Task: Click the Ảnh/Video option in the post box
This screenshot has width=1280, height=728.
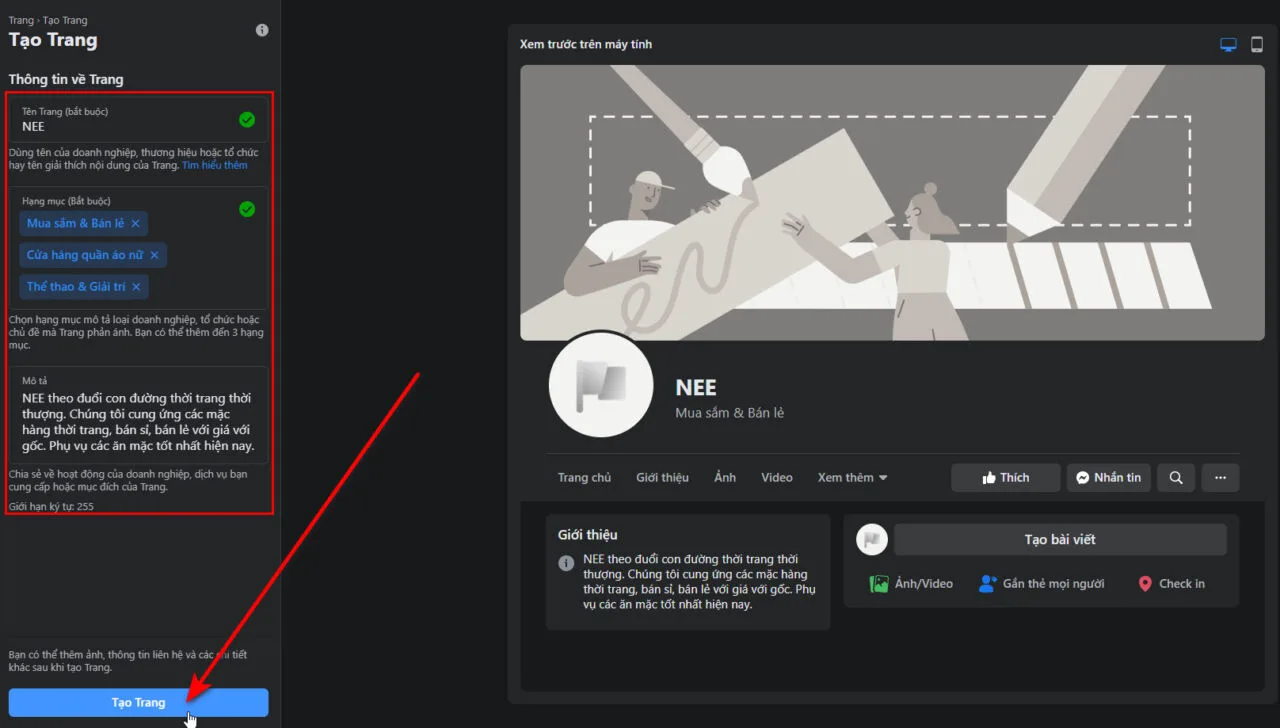Action: [x=911, y=584]
